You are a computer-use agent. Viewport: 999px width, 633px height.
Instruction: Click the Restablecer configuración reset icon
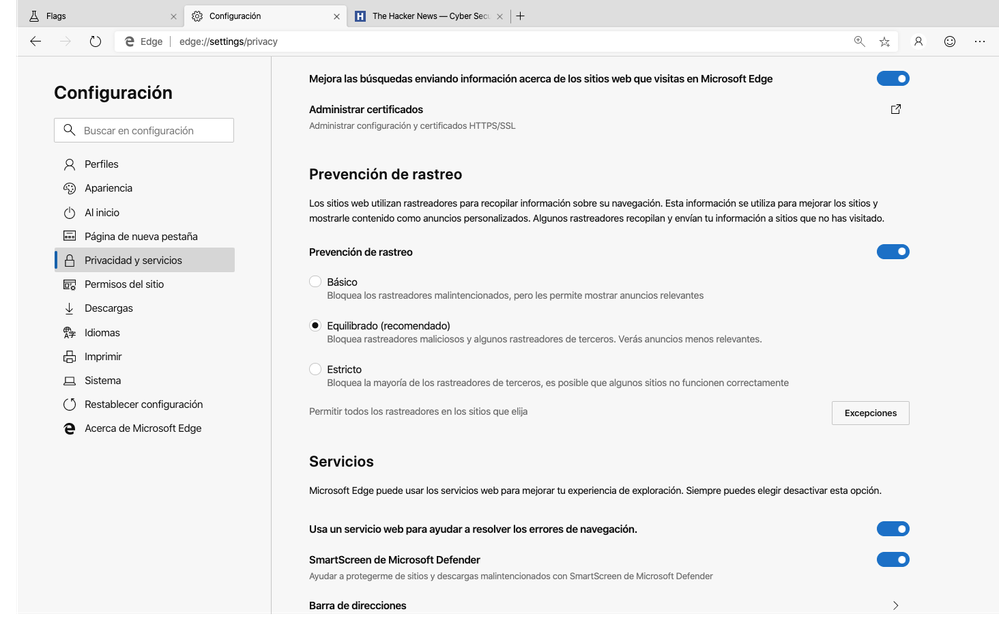[69, 404]
